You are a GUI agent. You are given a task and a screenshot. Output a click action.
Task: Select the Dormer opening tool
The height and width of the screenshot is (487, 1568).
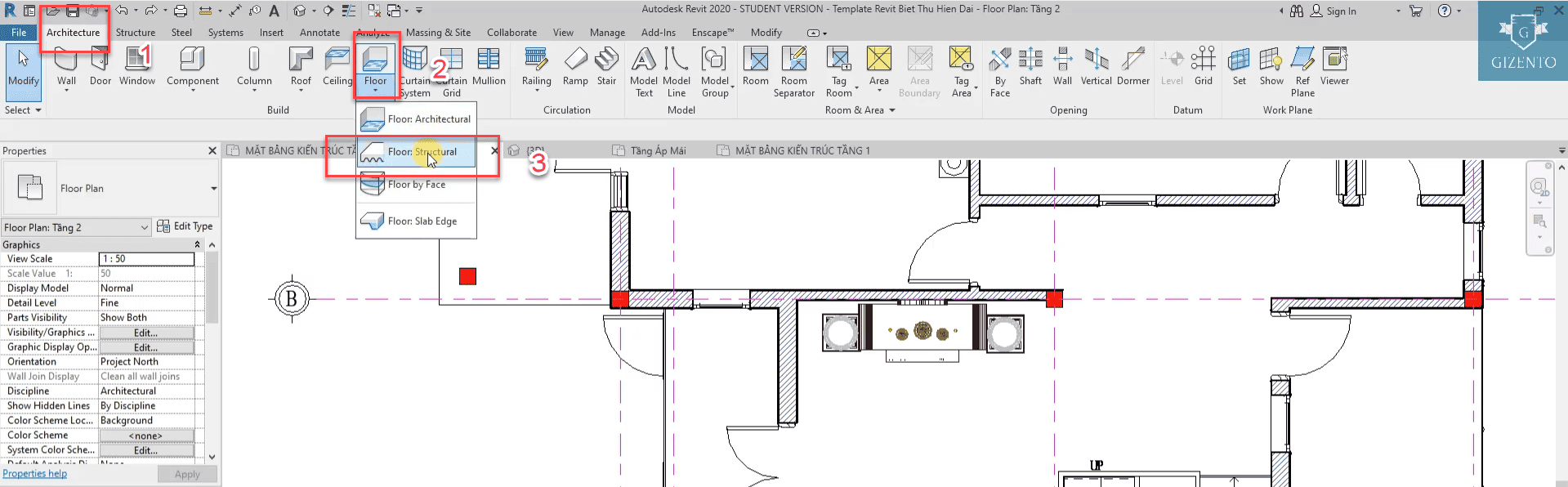(1133, 66)
